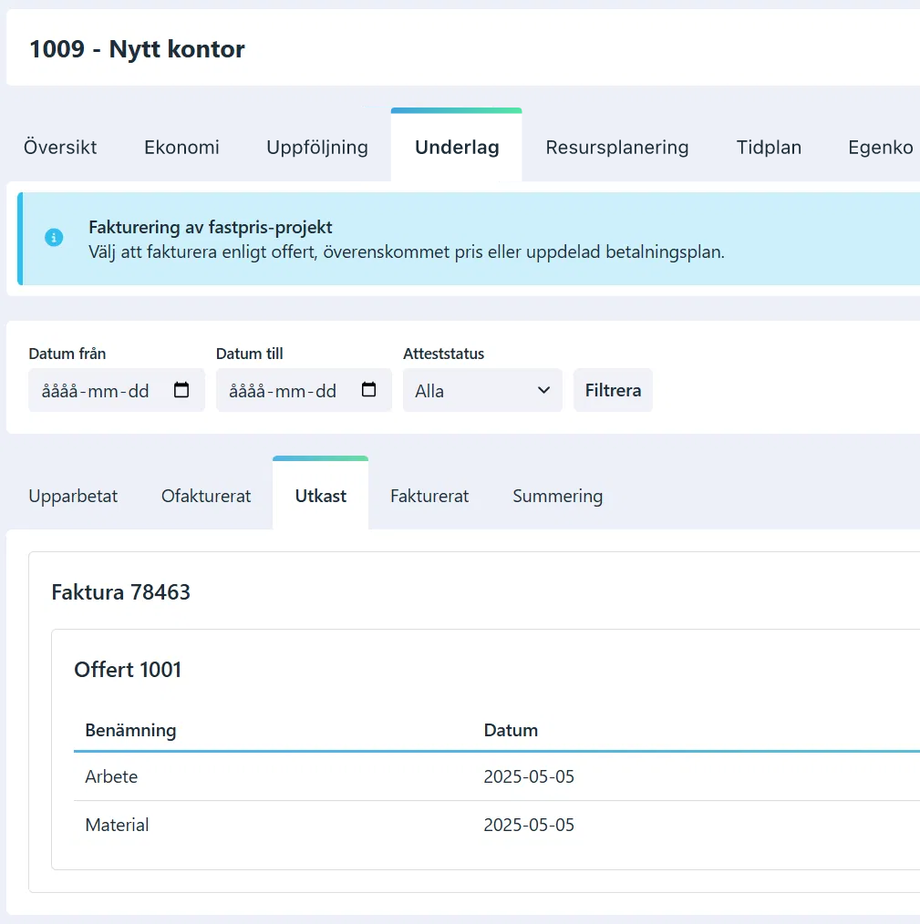
Task: Expand the Atteststatus dropdown
Action: tap(482, 390)
